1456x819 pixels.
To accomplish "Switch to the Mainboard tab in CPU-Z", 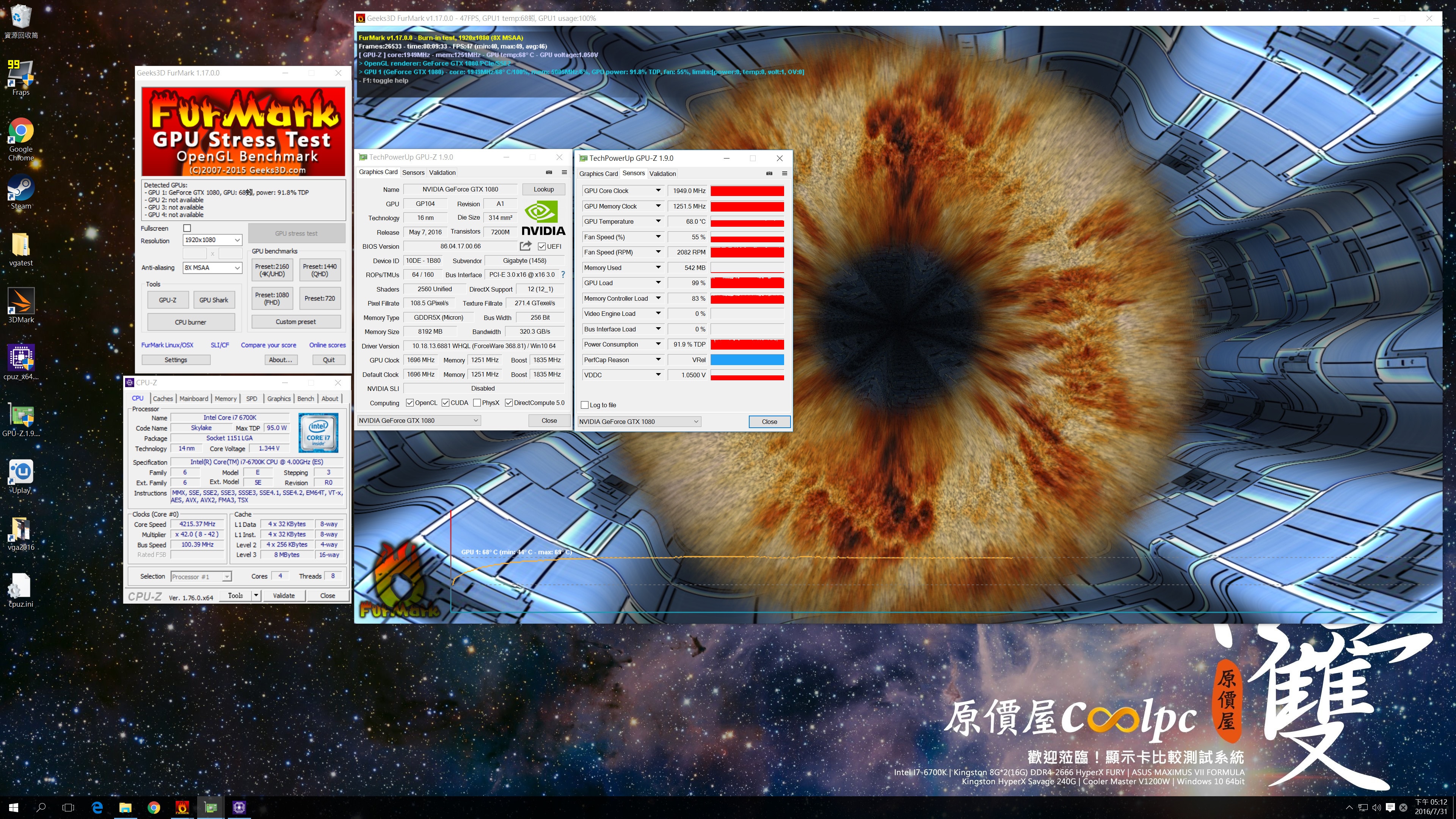I will pyautogui.click(x=194, y=399).
